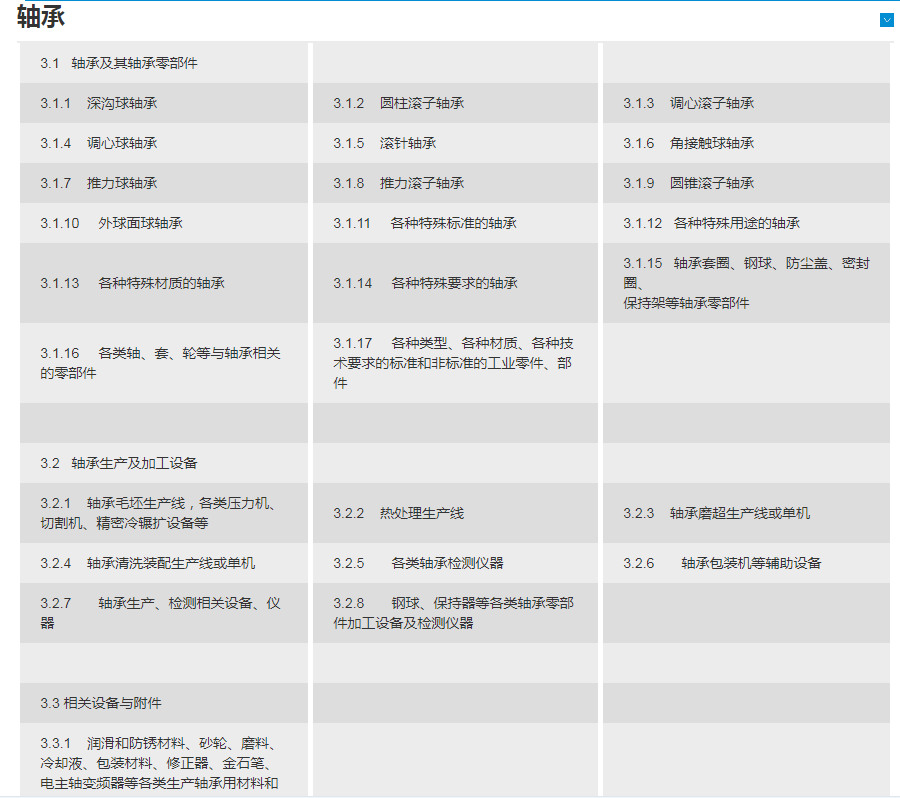The height and width of the screenshot is (798, 900).
Task: Select the 3.1.10 外球面球轴承 cell
Action: click(164, 223)
